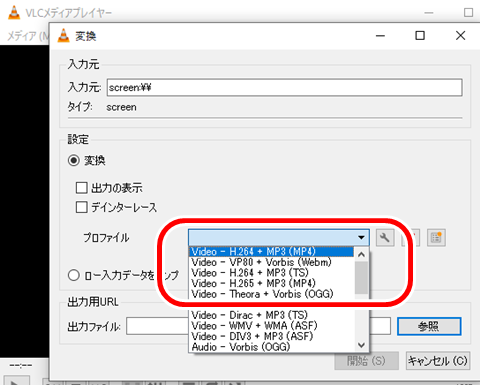Click the profile list scroll-down arrow
480x385 pixels.
361,345
